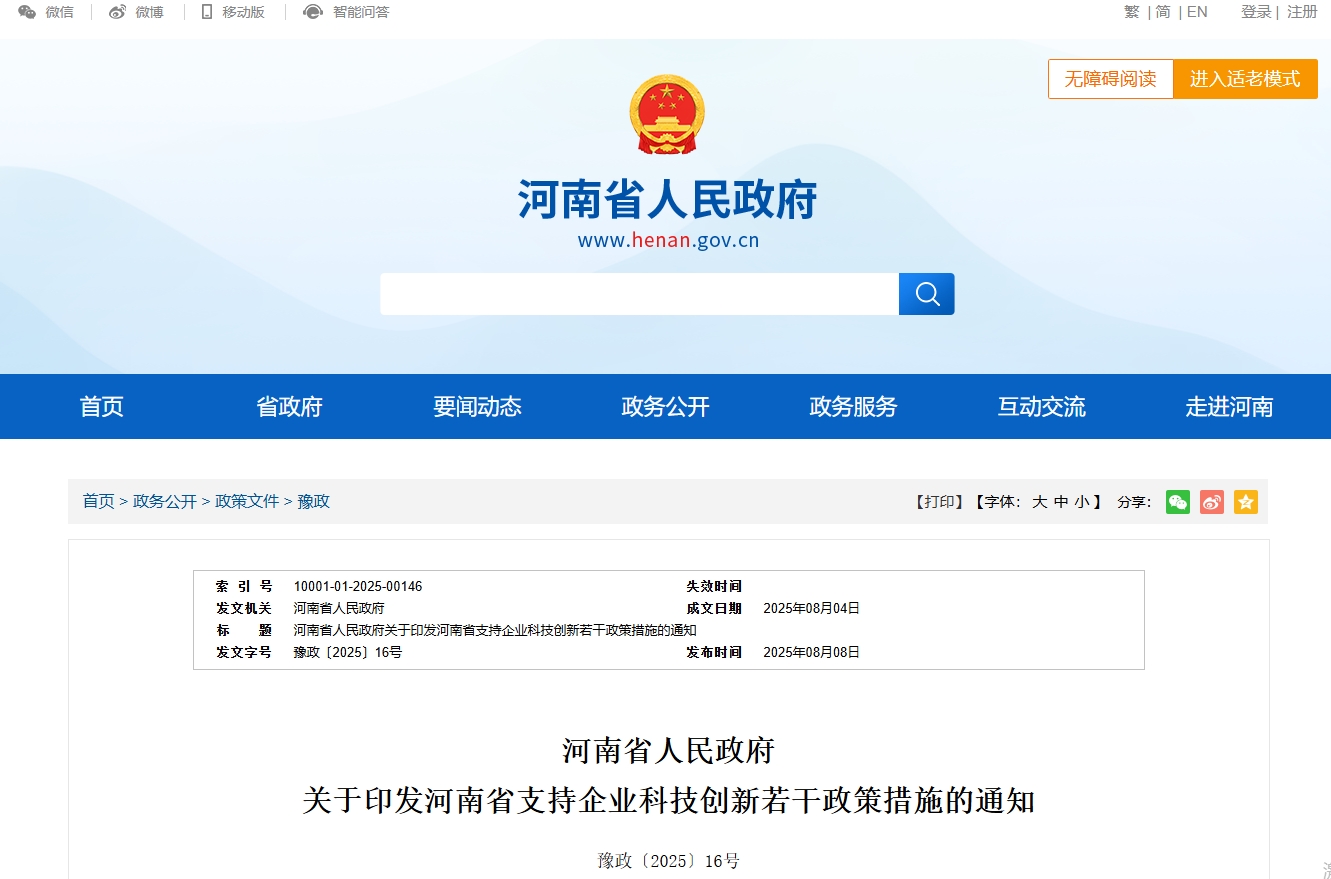Click 注册 to register an account
The width and height of the screenshot is (1331, 879).
(1302, 12)
